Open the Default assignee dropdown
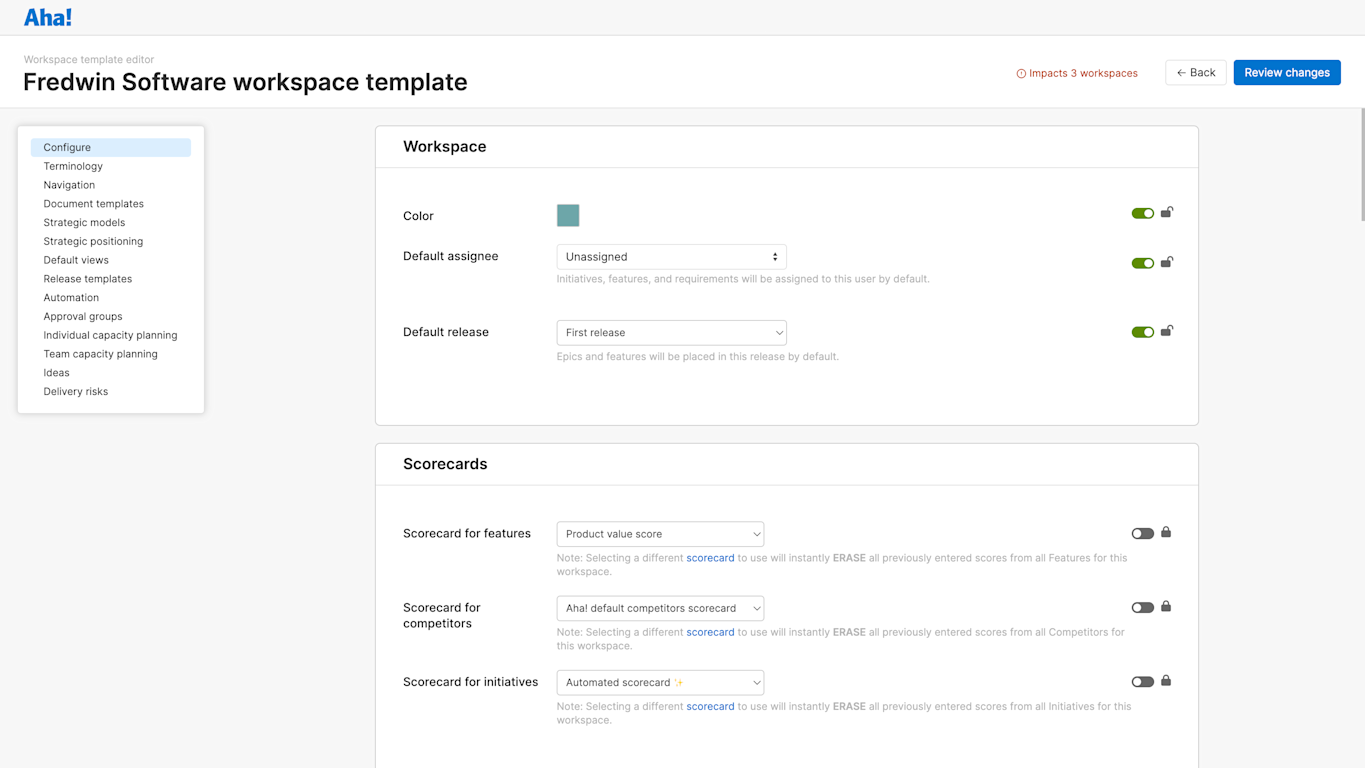Viewport: 1365px width, 768px height. [670, 256]
